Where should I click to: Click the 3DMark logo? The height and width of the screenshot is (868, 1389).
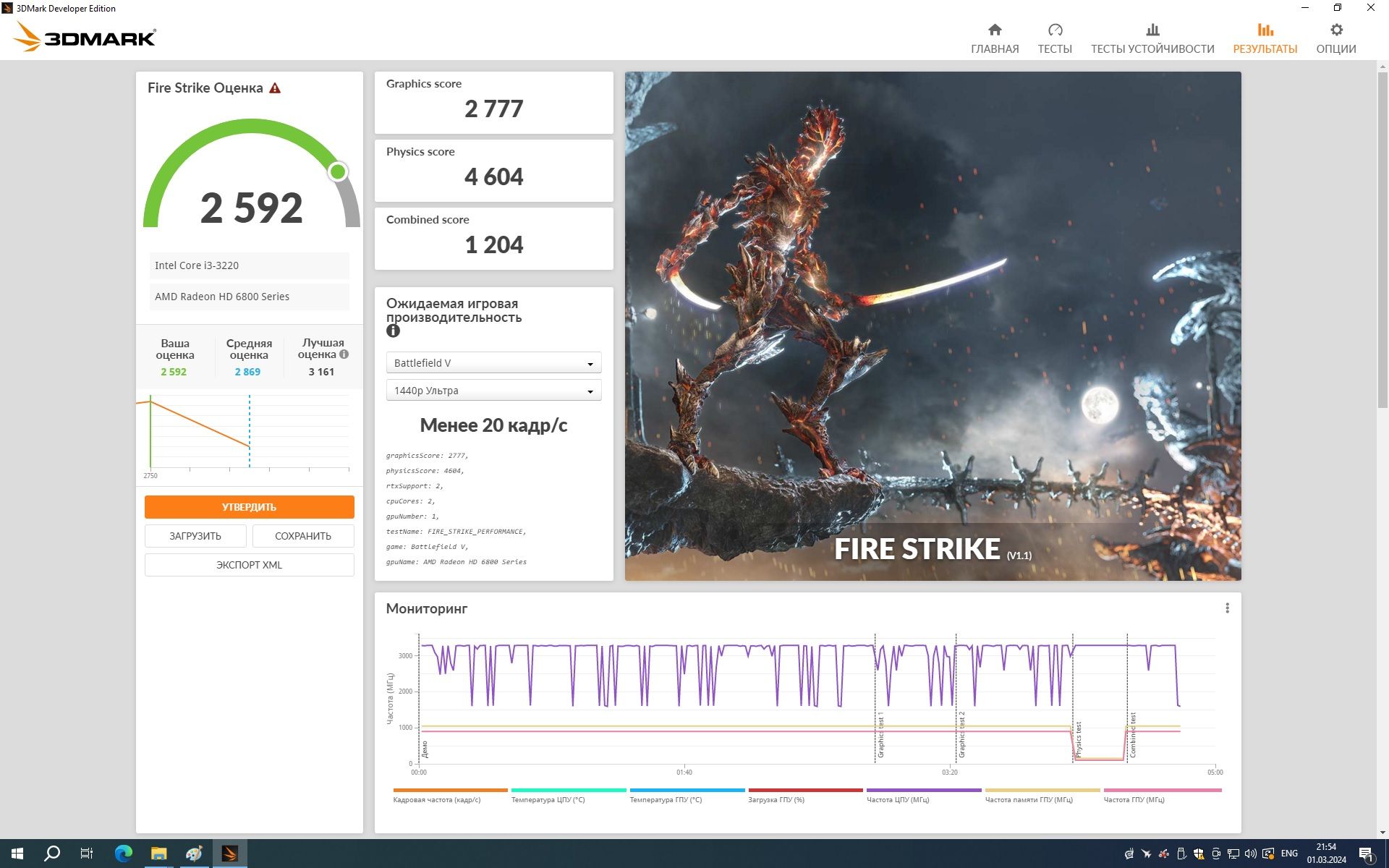point(85,36)
